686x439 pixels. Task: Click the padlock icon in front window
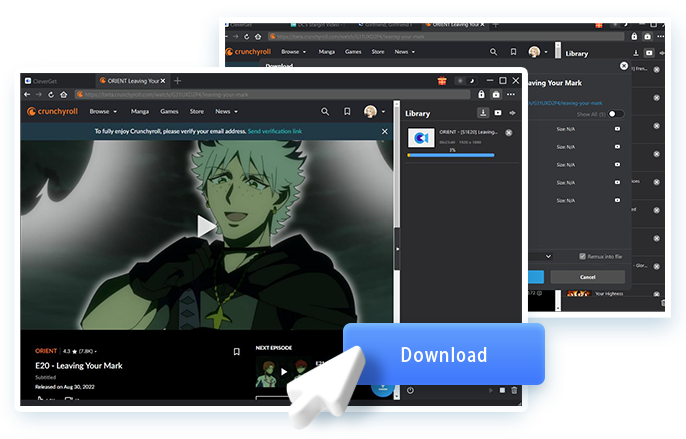click(481, 94)
